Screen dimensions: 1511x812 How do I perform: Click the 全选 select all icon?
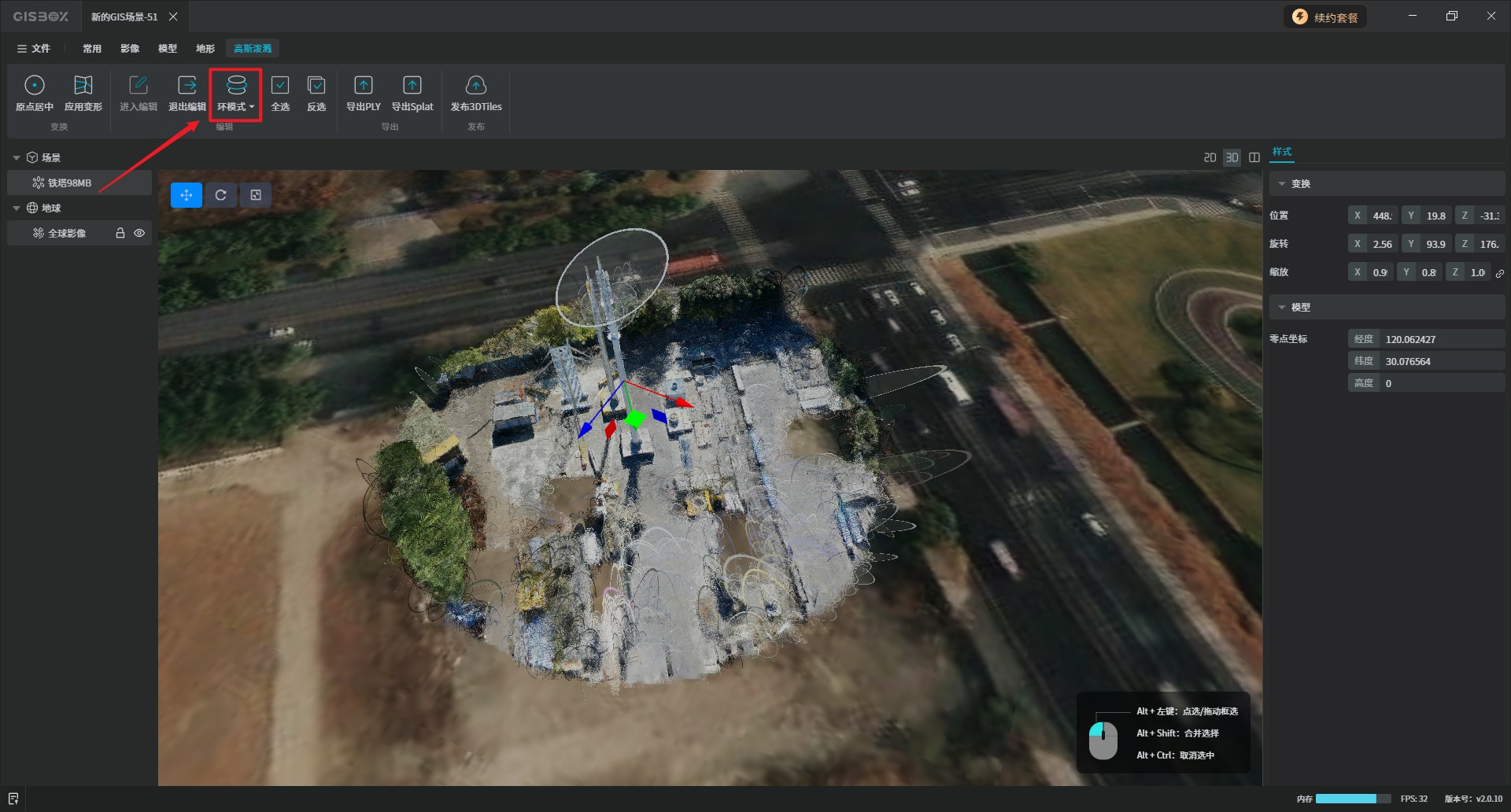(x=280, y=86)
